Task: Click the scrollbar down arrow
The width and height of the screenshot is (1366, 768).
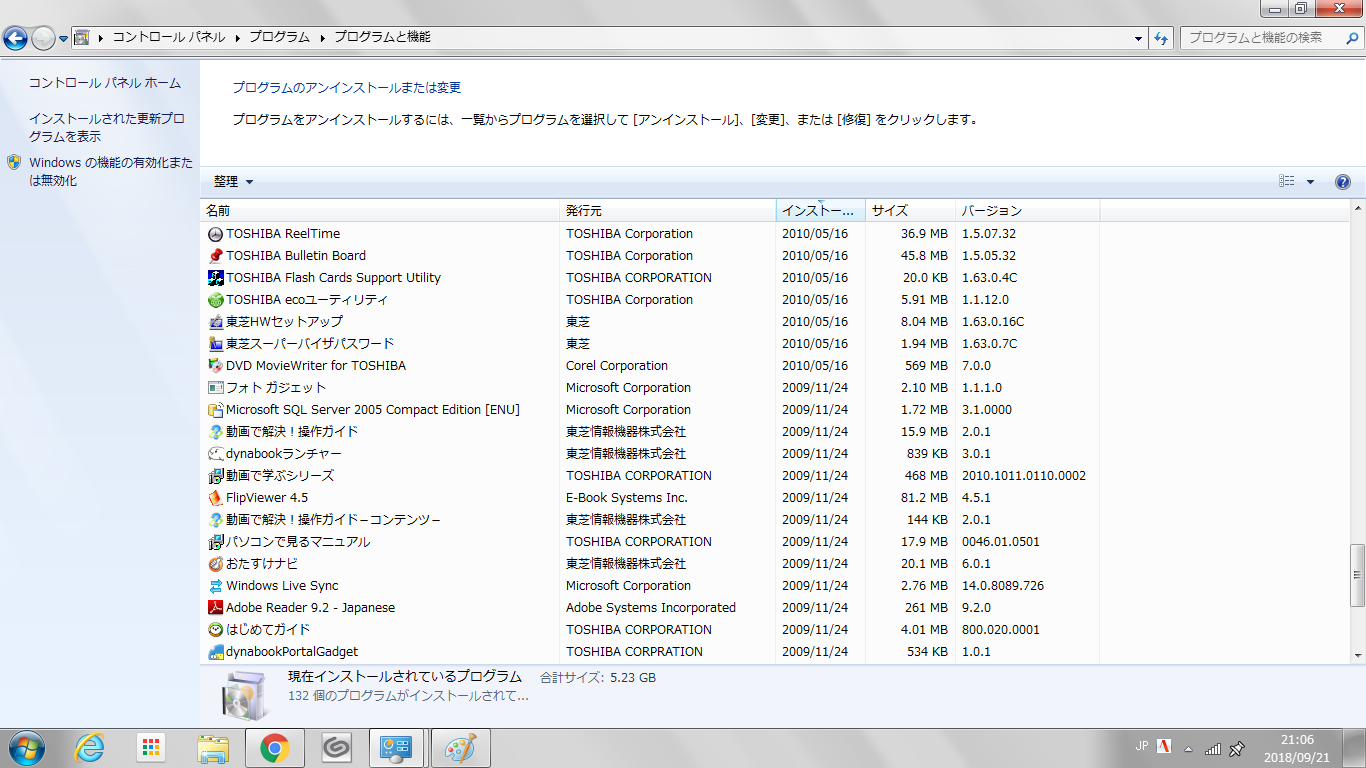Action: click(1357, 654)
